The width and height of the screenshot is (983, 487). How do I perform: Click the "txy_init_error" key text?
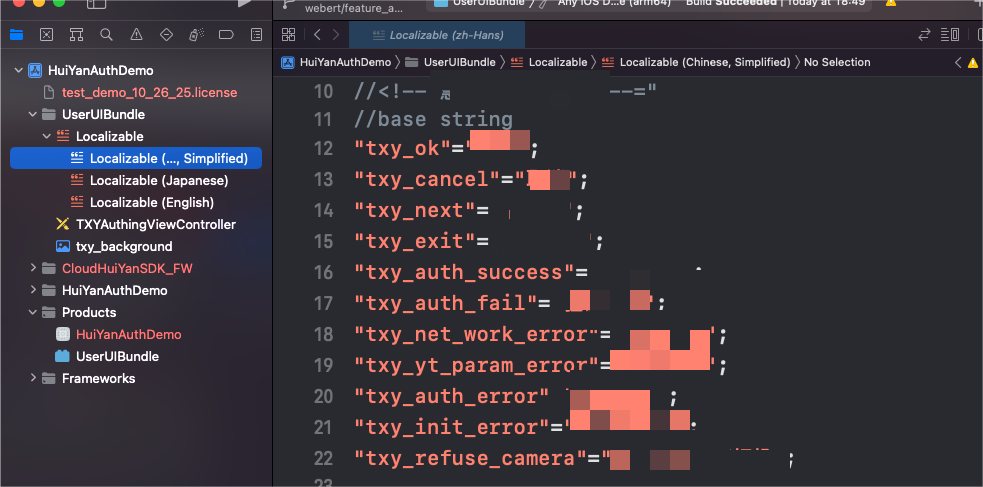coord(451,427)
